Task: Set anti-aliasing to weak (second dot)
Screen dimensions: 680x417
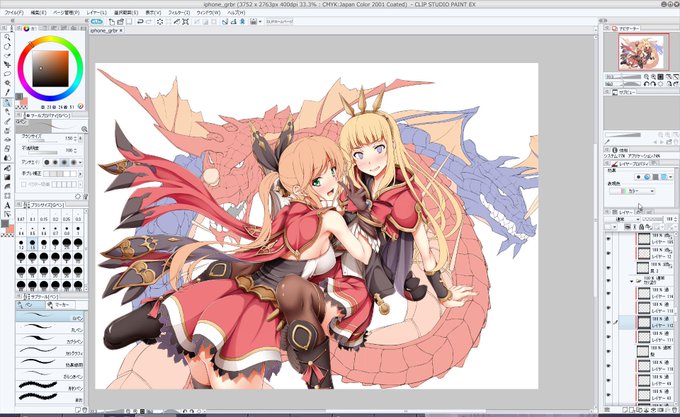Action: pyautogui.click(x=56, y=162)
